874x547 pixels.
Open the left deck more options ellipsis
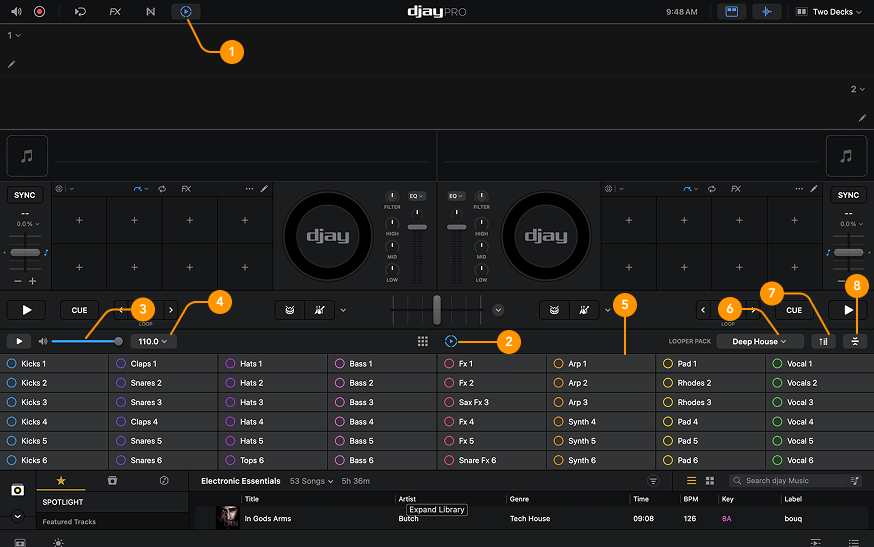249,189
